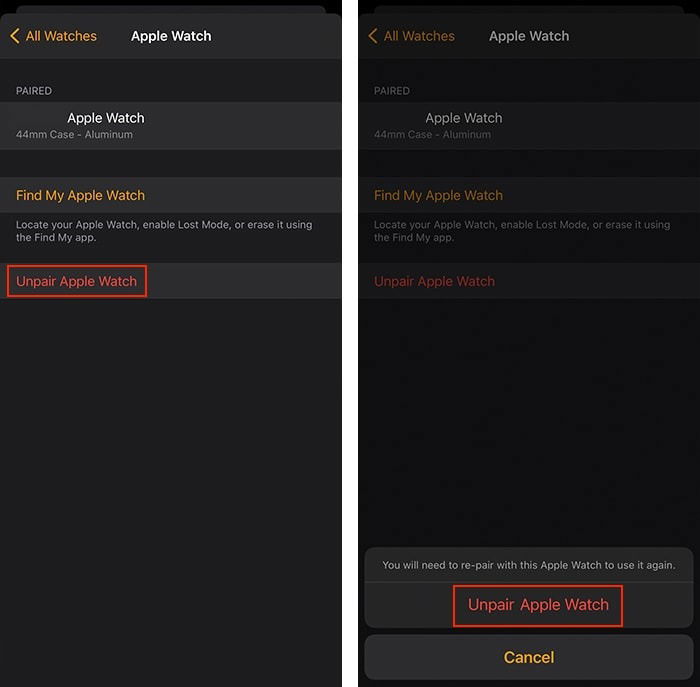Tap the dimmed Apple Watch paired row in the right screen
Screen dimensions: 700x687
pos(529,125)
